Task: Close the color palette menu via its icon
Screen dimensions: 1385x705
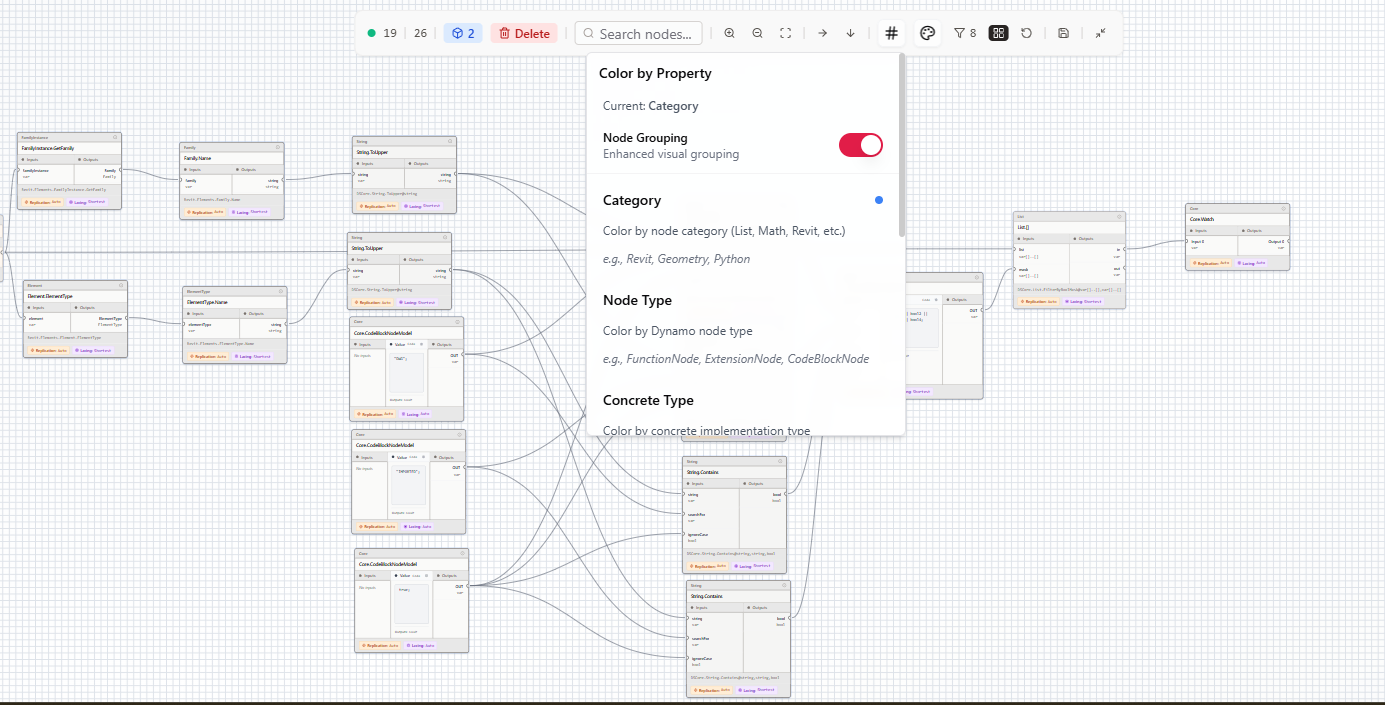Action: 927,33
